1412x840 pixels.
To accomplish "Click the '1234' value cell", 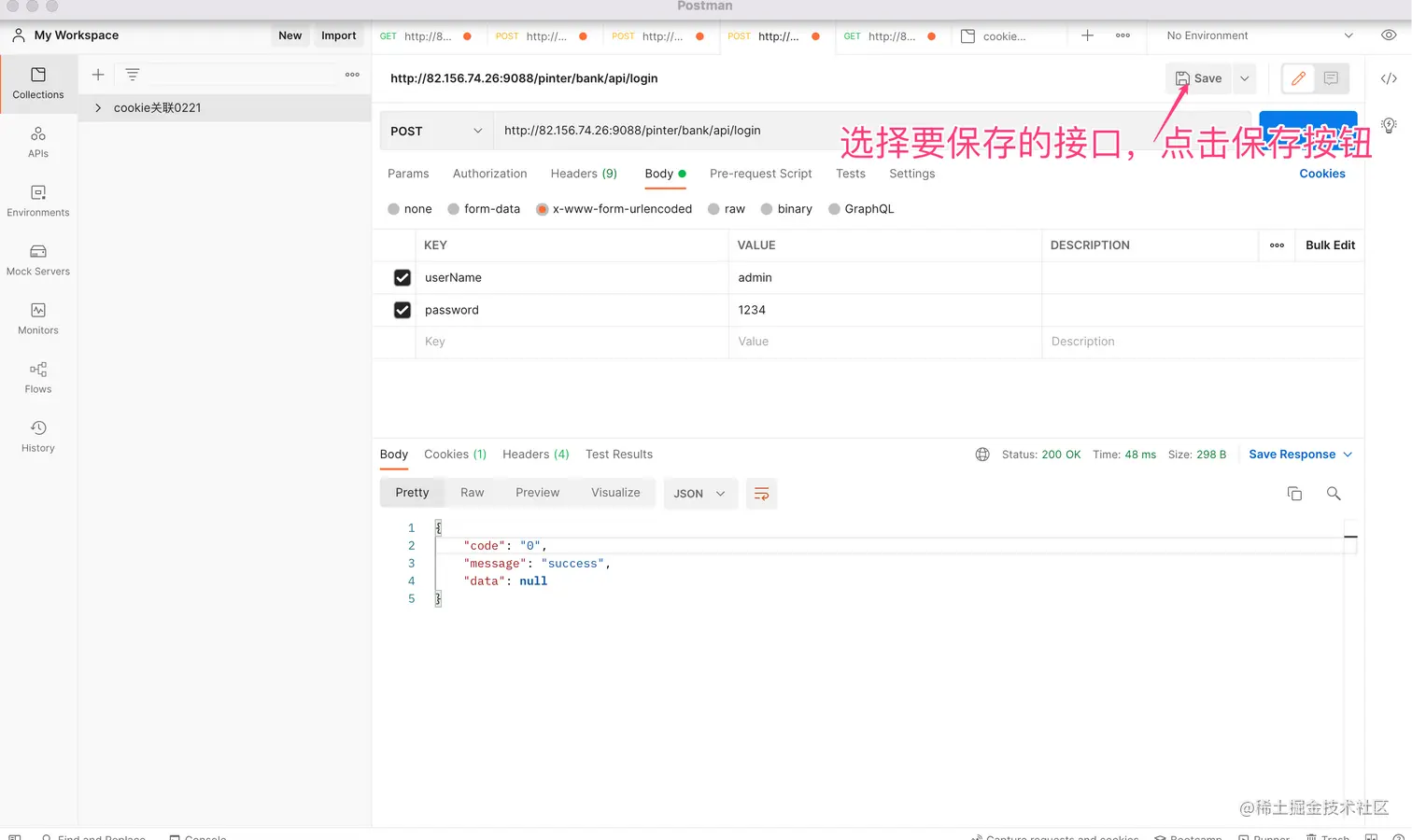I will (x=884, y=310).
